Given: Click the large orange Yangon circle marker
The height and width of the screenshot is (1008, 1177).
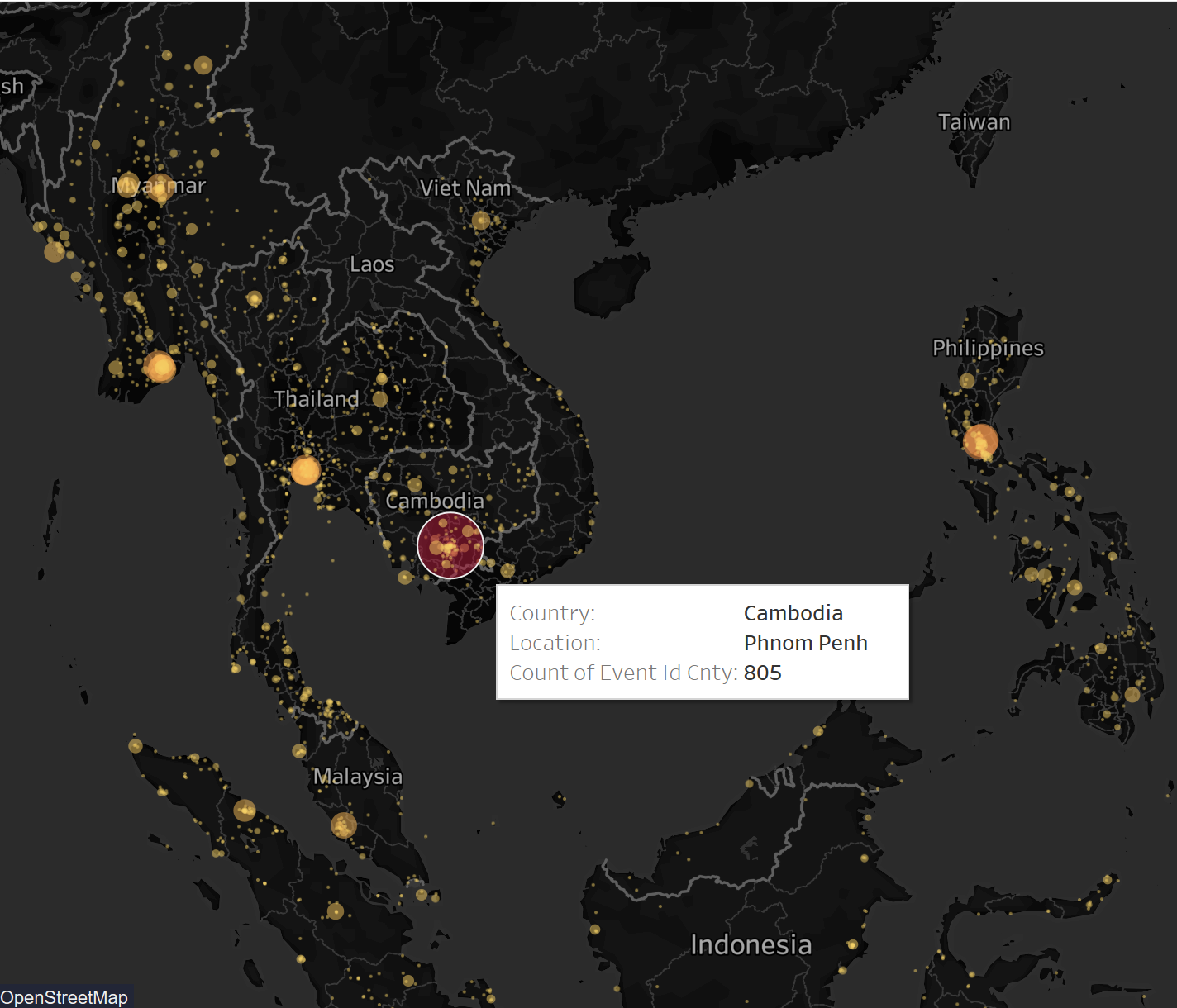Looking at the screenshot, I should click(x=160, y=367).
